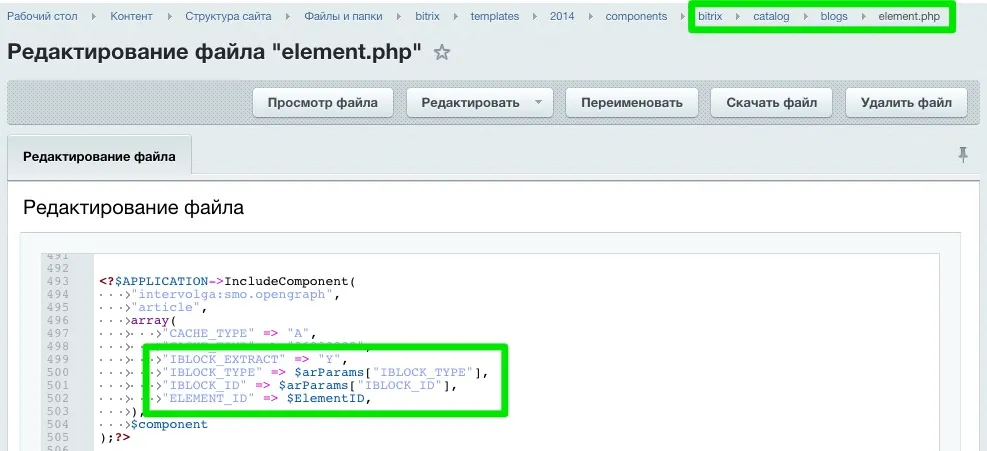
Task: Click the Удалить файл button
Action: pyautogui.click(x=906, y=102)
